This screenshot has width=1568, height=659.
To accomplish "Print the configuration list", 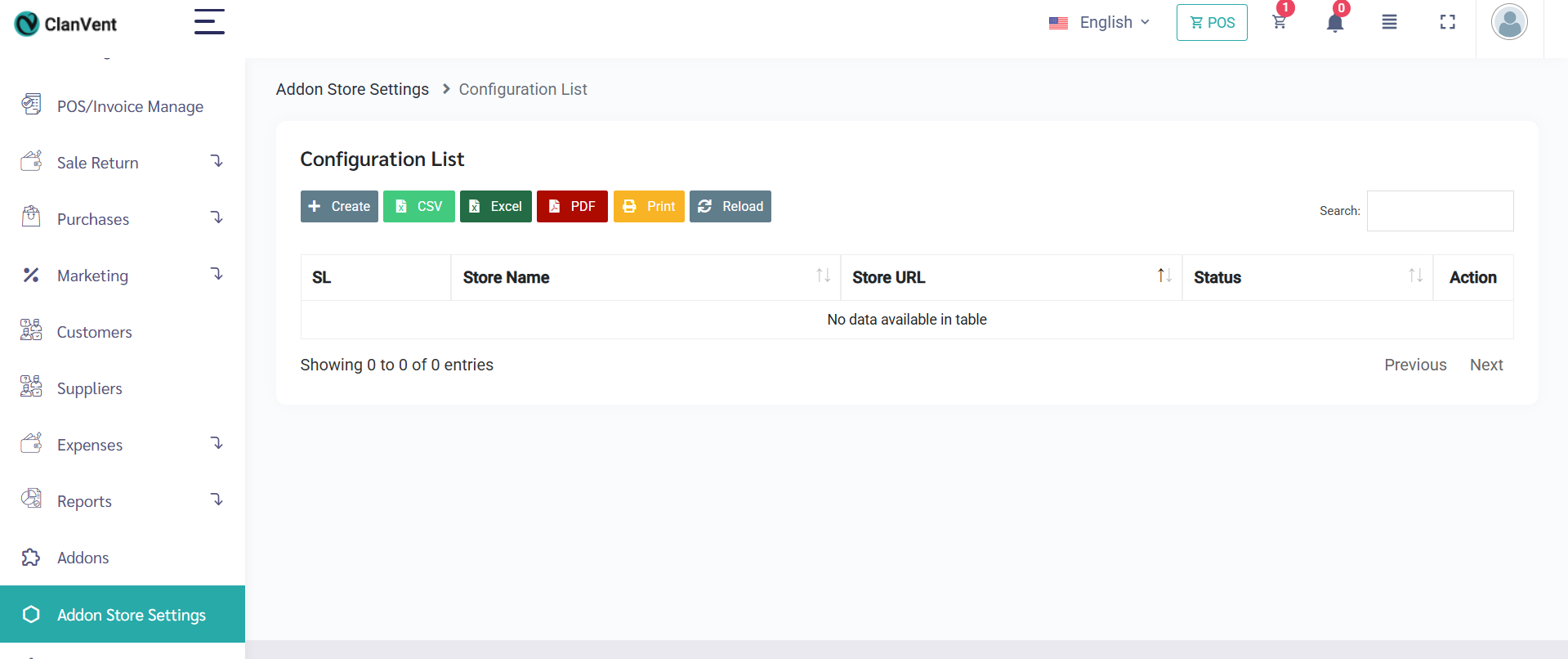I will 649,206.
